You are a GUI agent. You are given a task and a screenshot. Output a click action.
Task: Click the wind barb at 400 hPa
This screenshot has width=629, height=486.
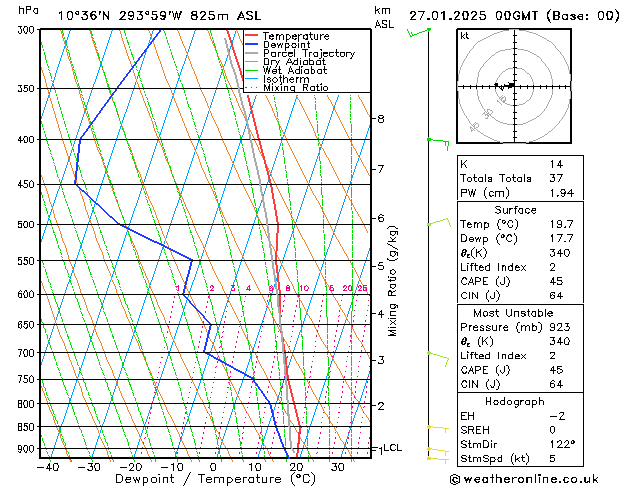(x=438, y=144)
